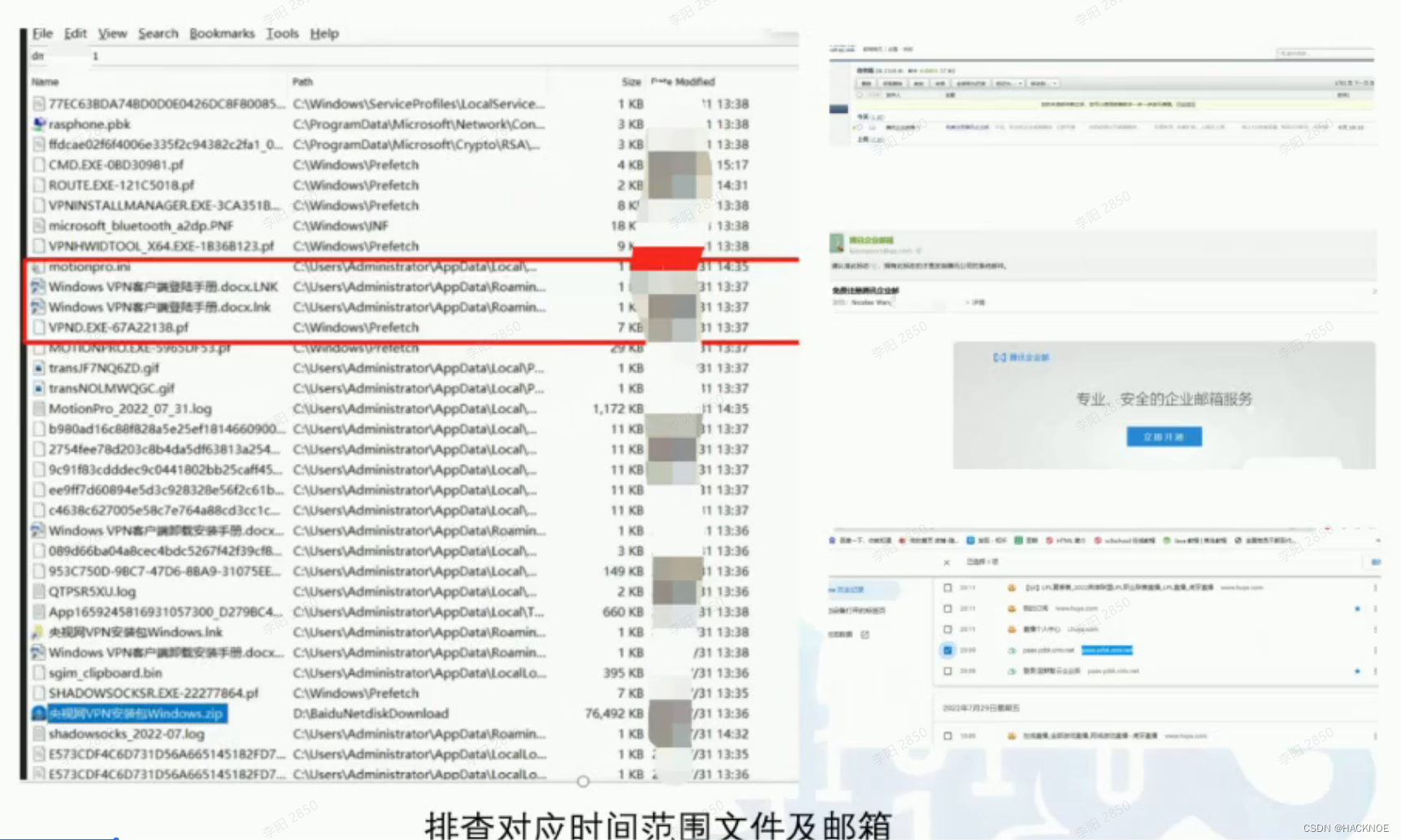
Task: Click the VPNINSTALLMANAGER.EXE prefetch file icon
Action: pyautogui.click(x=38, y=206)
